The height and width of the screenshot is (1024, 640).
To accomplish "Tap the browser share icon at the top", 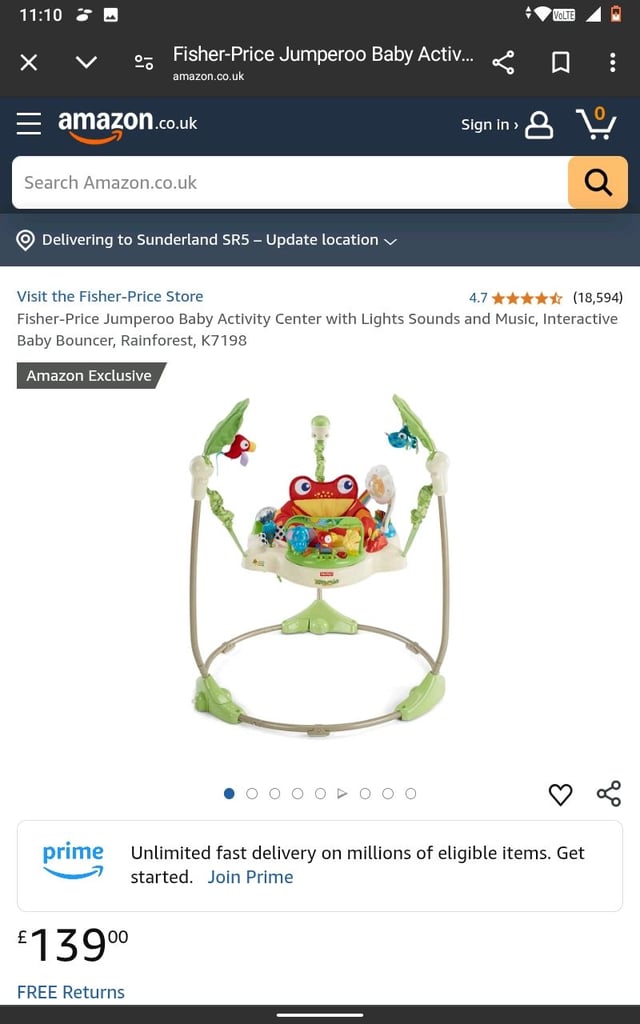I will (503, 63).
